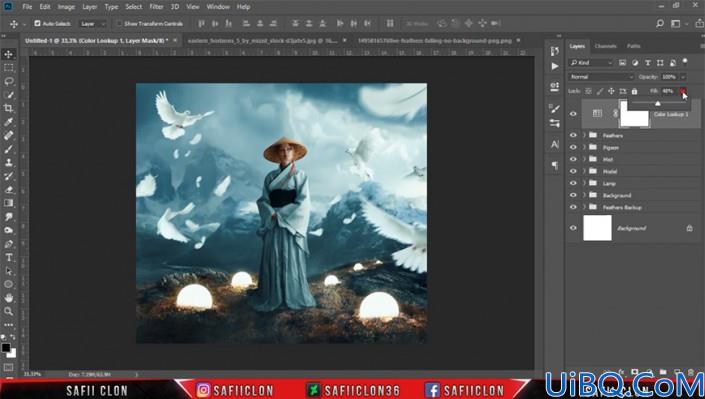Open the Properties panel icon
Image resolution: width=705 pixels, height=399 pixels.
point(554,86)
